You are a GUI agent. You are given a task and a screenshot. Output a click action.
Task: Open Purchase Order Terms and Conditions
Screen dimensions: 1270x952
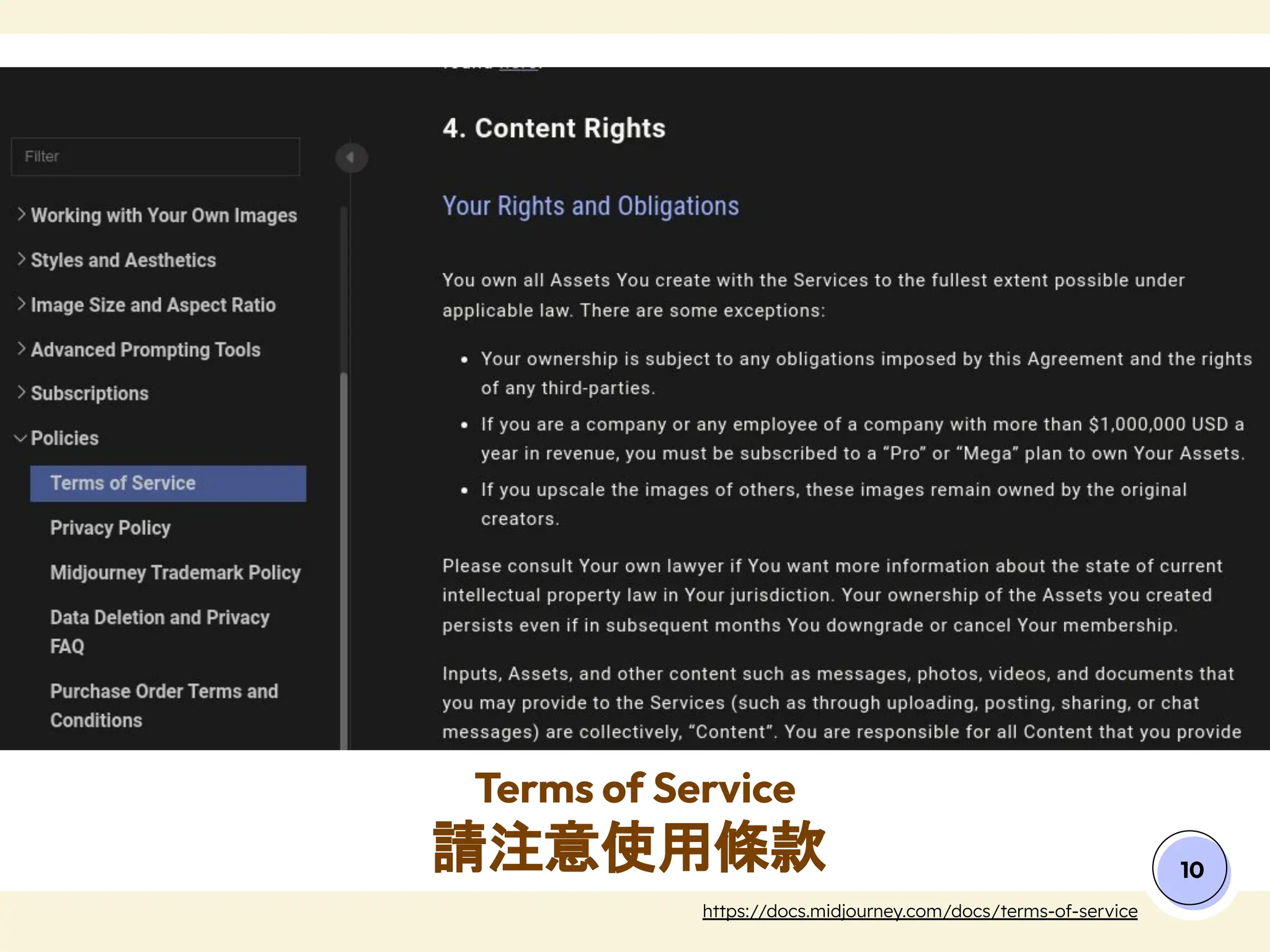(164, 705)
